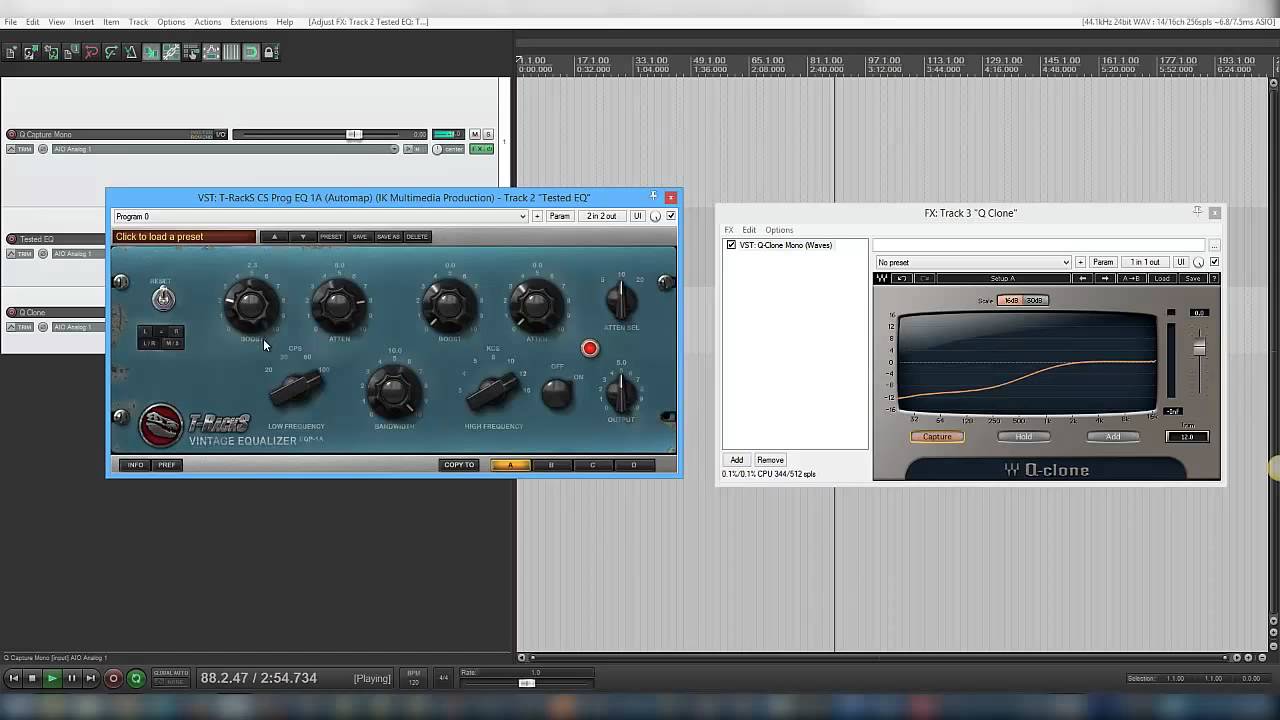Open the FX menu in Q Clone window
1280x720 pixels.
729,230
